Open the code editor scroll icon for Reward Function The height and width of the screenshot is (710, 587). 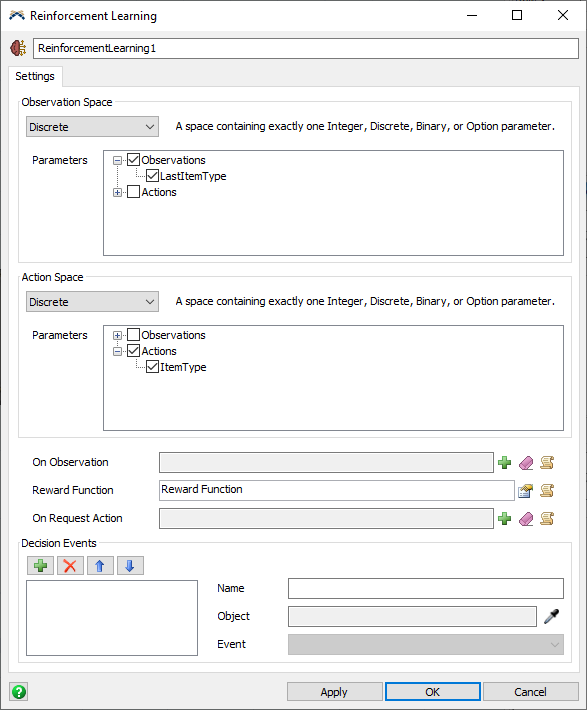tap(547, 490)
